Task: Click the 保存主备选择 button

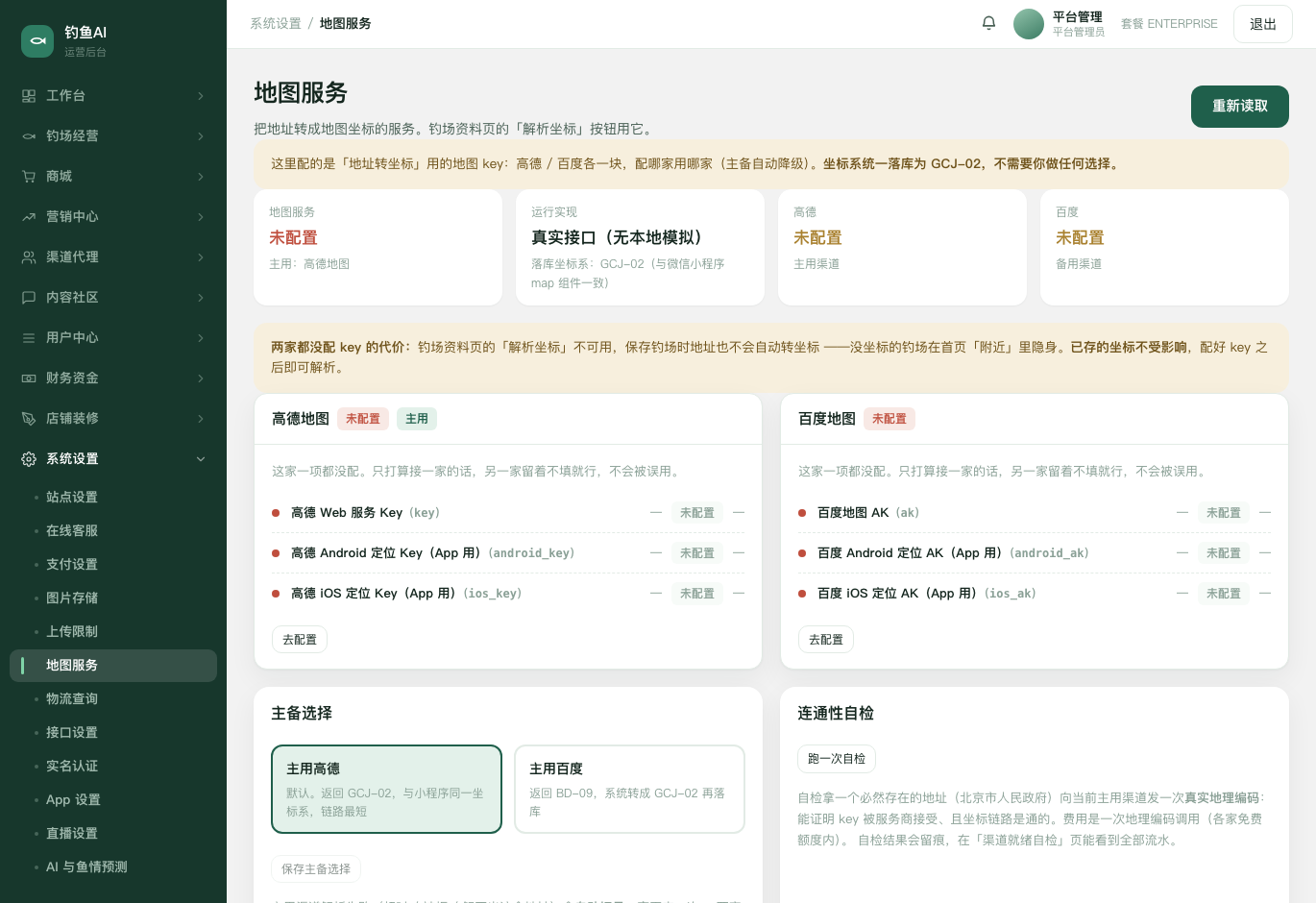Action: pyautogui.click(x=316, y=869)
